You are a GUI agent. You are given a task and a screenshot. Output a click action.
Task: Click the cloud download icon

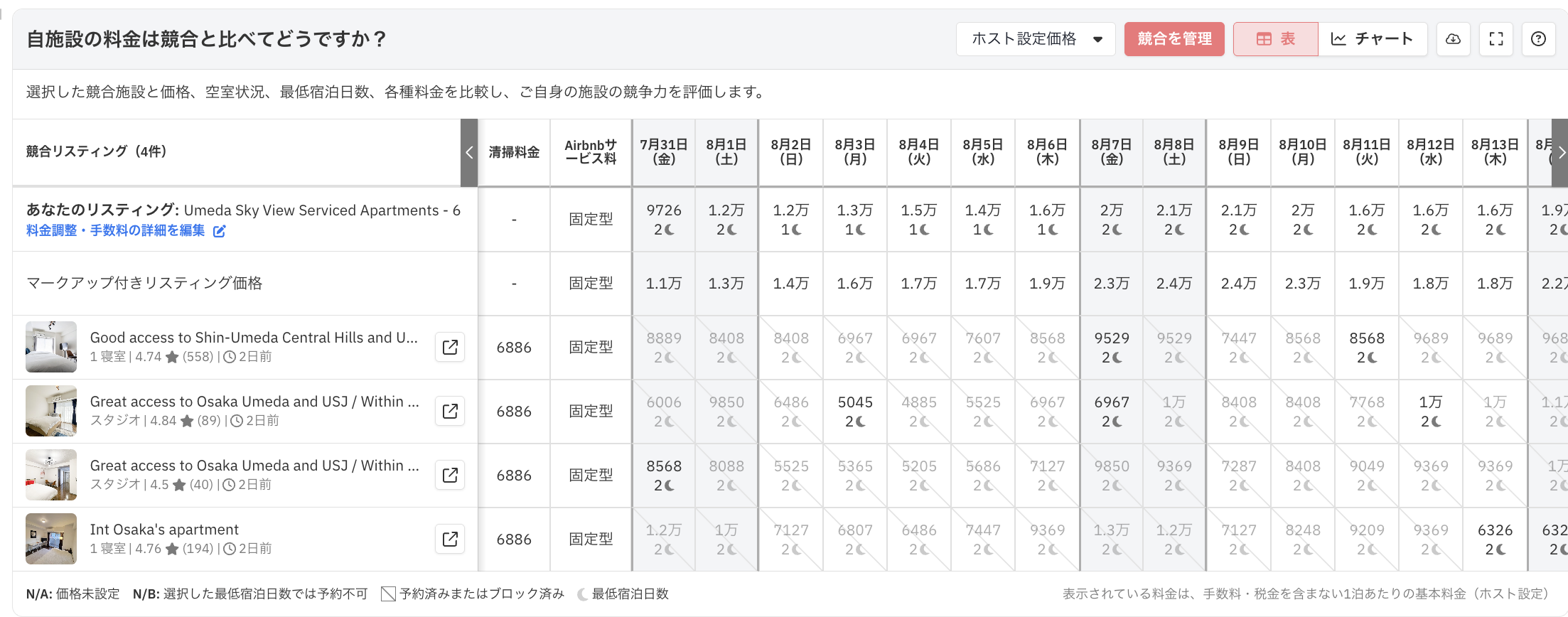[1453, 39]
